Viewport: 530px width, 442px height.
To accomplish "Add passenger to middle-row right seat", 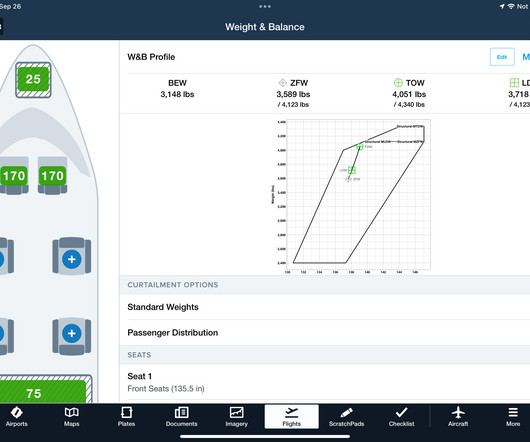I will coord(72,259).
